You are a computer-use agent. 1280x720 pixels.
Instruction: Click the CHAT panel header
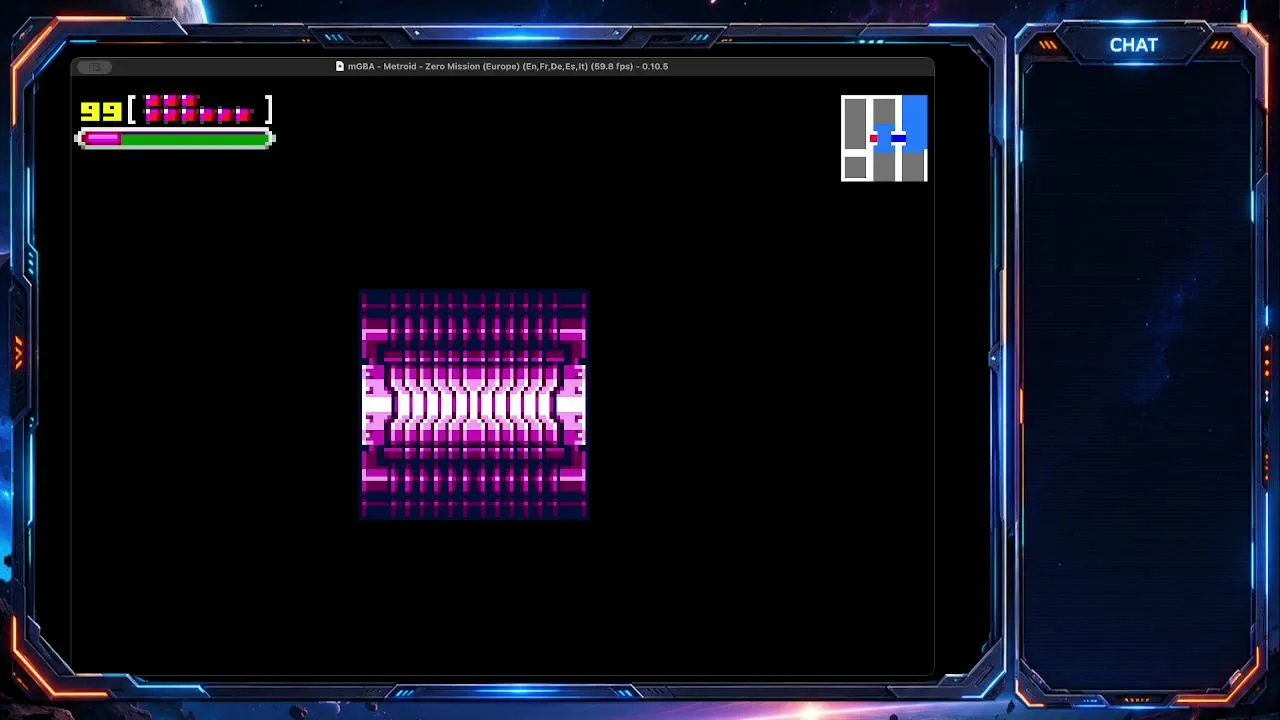pyautogui.click(x=1134, y=45)
